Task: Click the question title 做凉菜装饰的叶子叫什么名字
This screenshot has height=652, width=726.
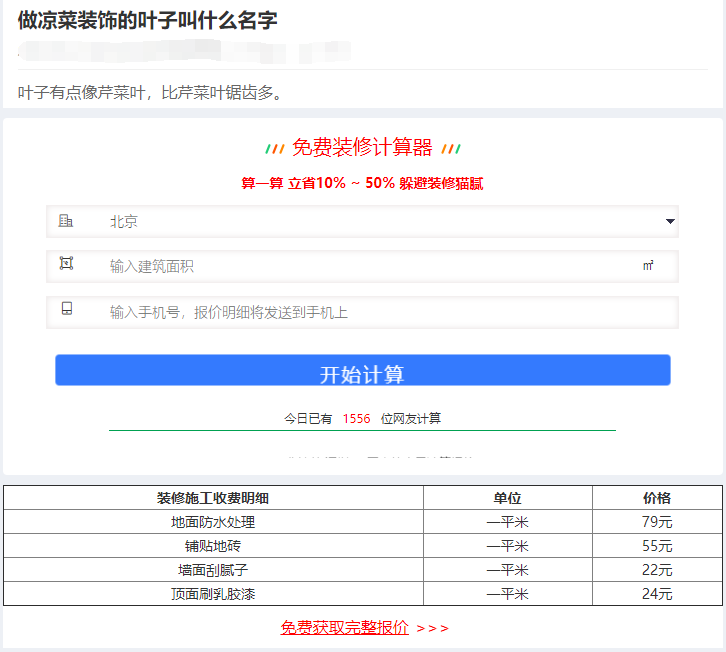Action: coord(148,20)
